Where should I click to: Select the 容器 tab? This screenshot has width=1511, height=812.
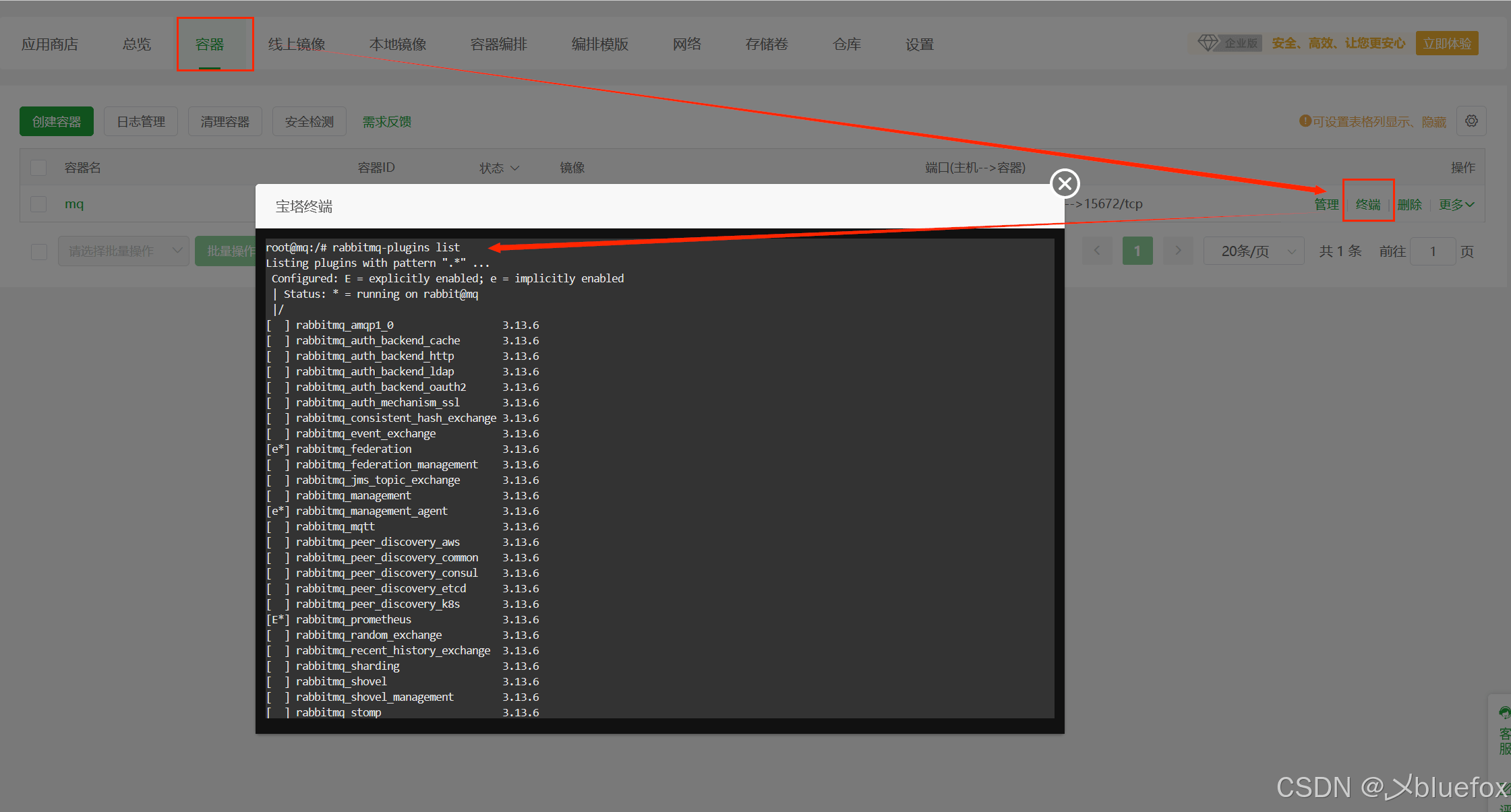point(210,44)
